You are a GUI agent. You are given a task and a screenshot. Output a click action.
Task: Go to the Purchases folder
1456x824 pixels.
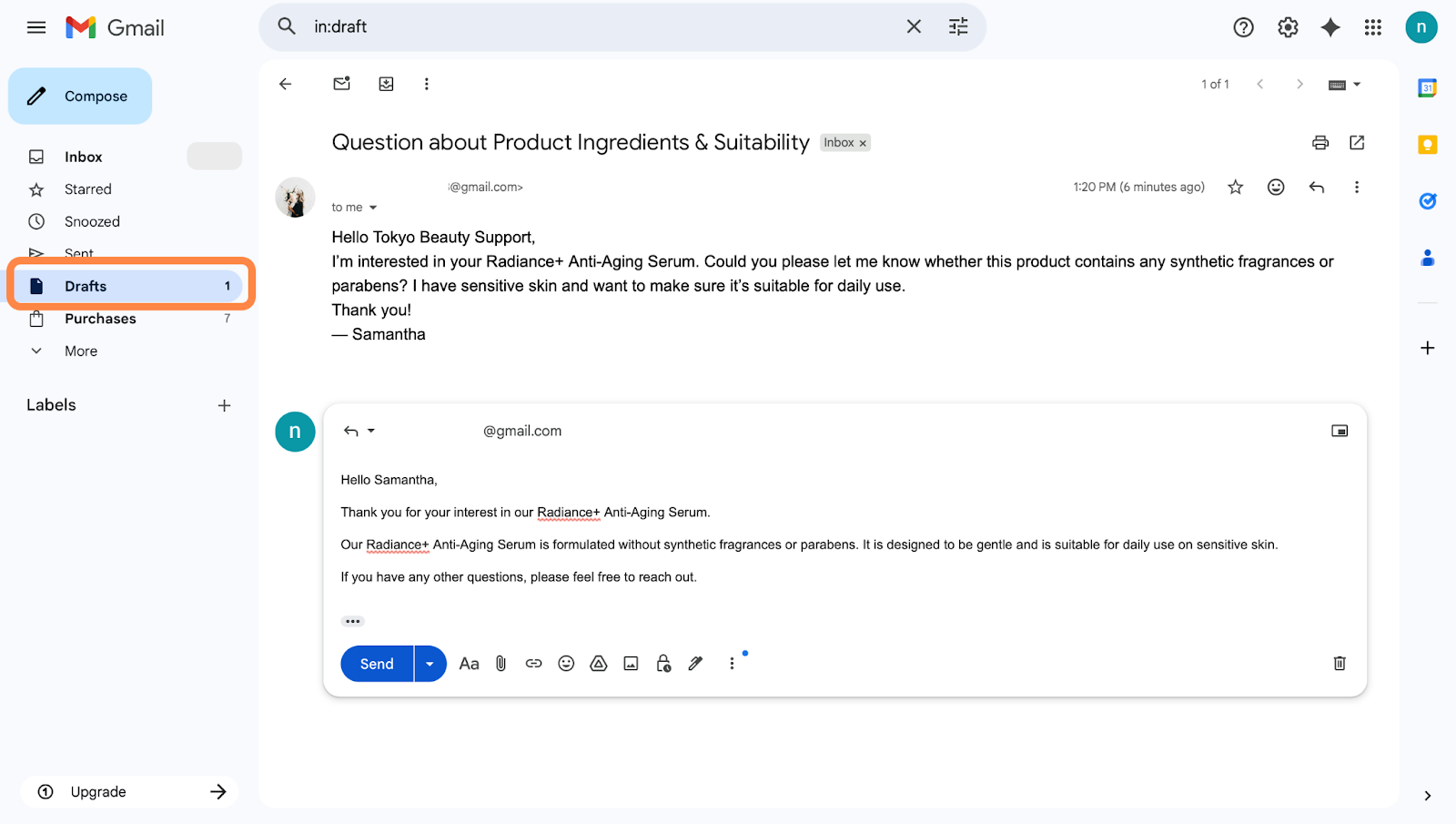click(100, 319)
